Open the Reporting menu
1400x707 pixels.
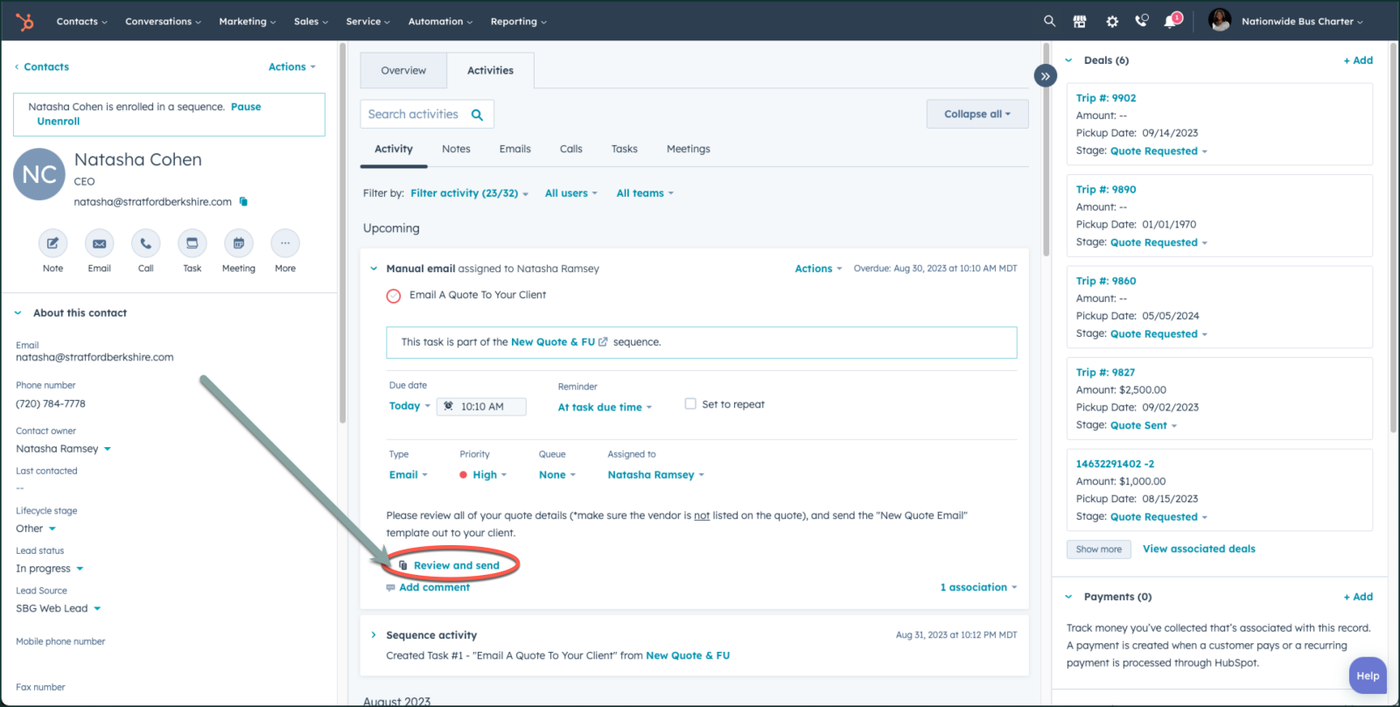coord(518,21)
